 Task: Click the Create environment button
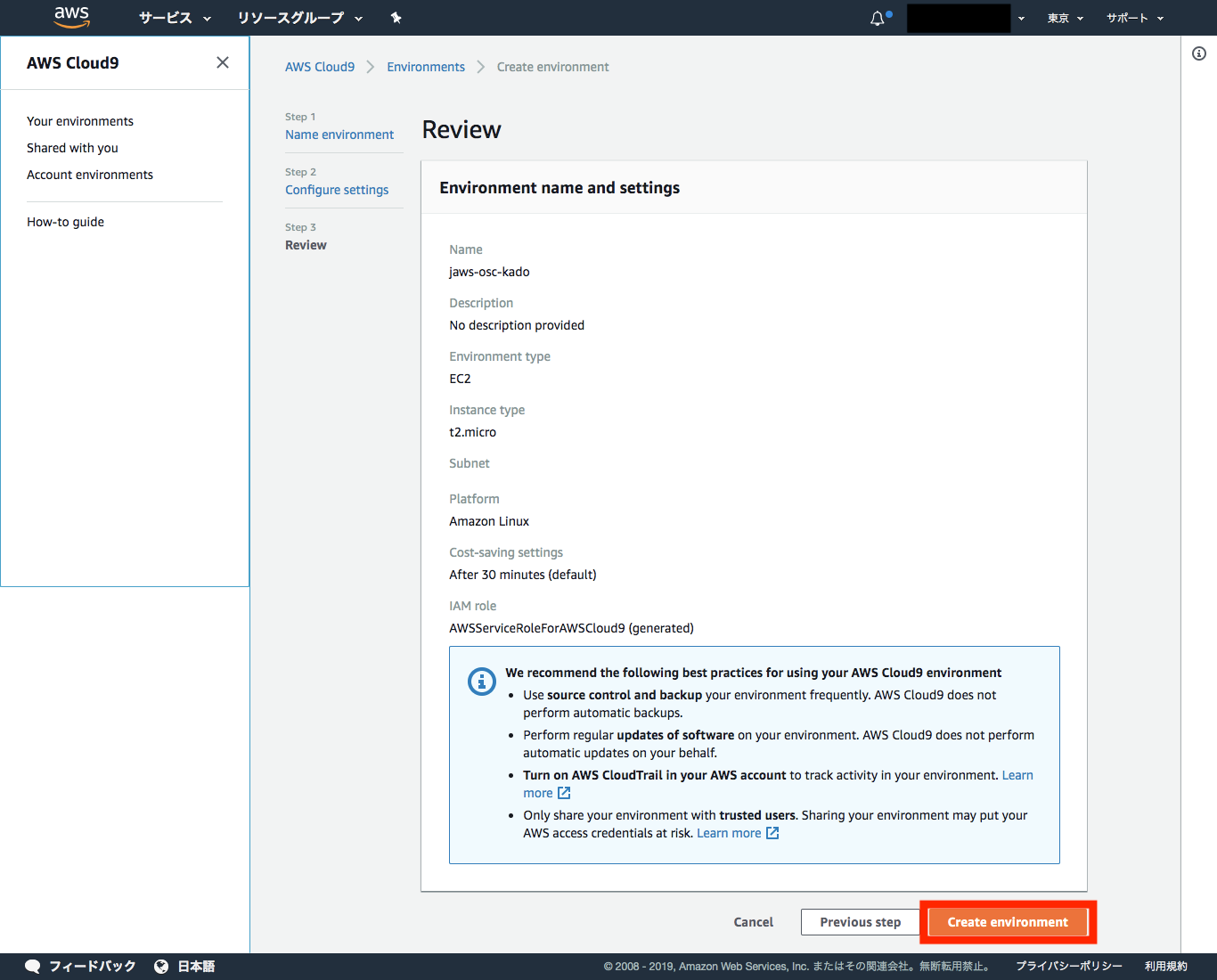1008,922
